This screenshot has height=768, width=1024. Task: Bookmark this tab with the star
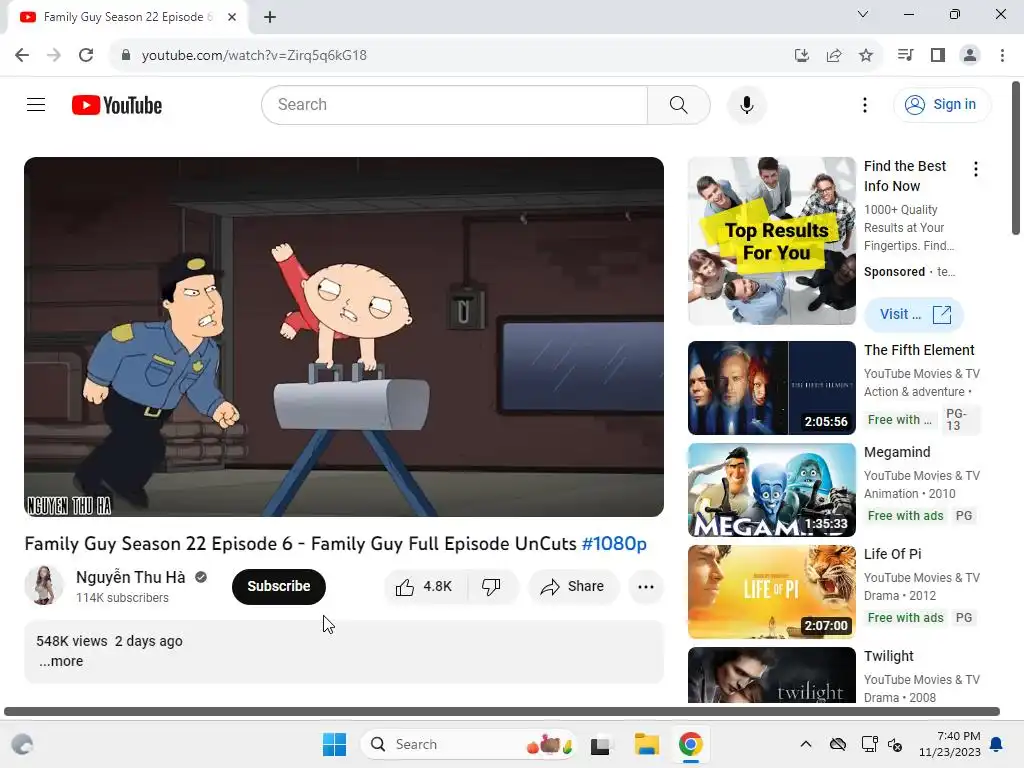(865, 56)
